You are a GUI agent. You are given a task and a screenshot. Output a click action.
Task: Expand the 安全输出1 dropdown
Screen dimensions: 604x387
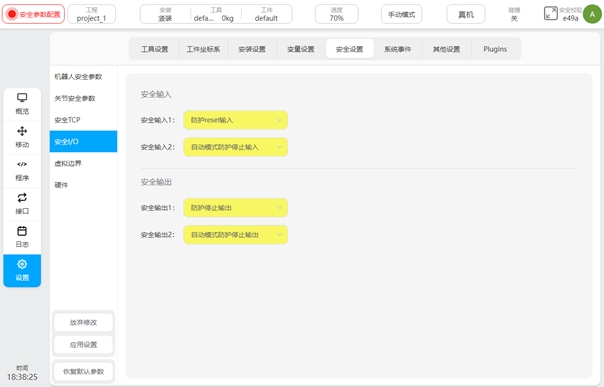pos(235,208)
